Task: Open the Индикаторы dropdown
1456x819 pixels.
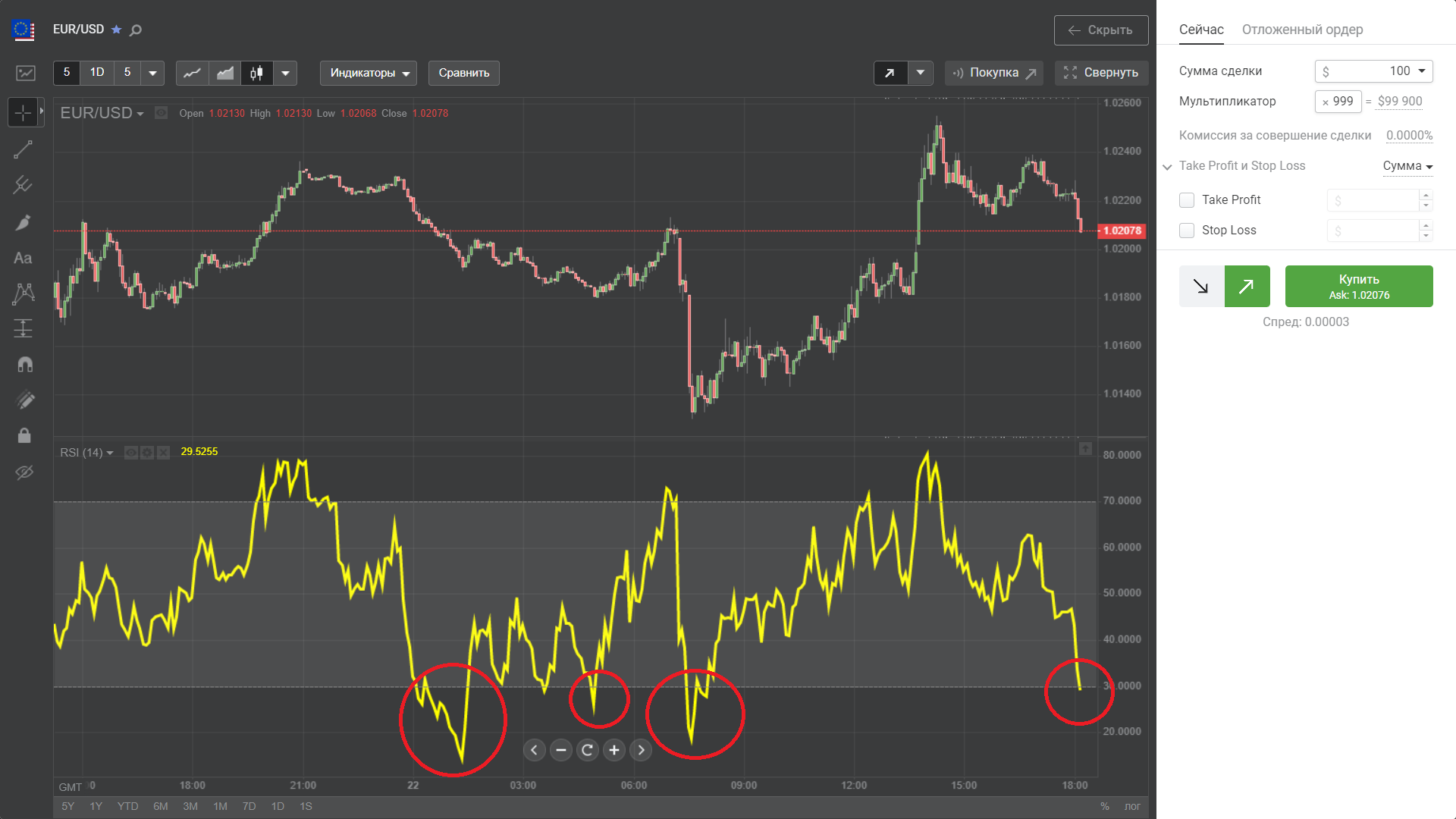Action: pos(369,73)
